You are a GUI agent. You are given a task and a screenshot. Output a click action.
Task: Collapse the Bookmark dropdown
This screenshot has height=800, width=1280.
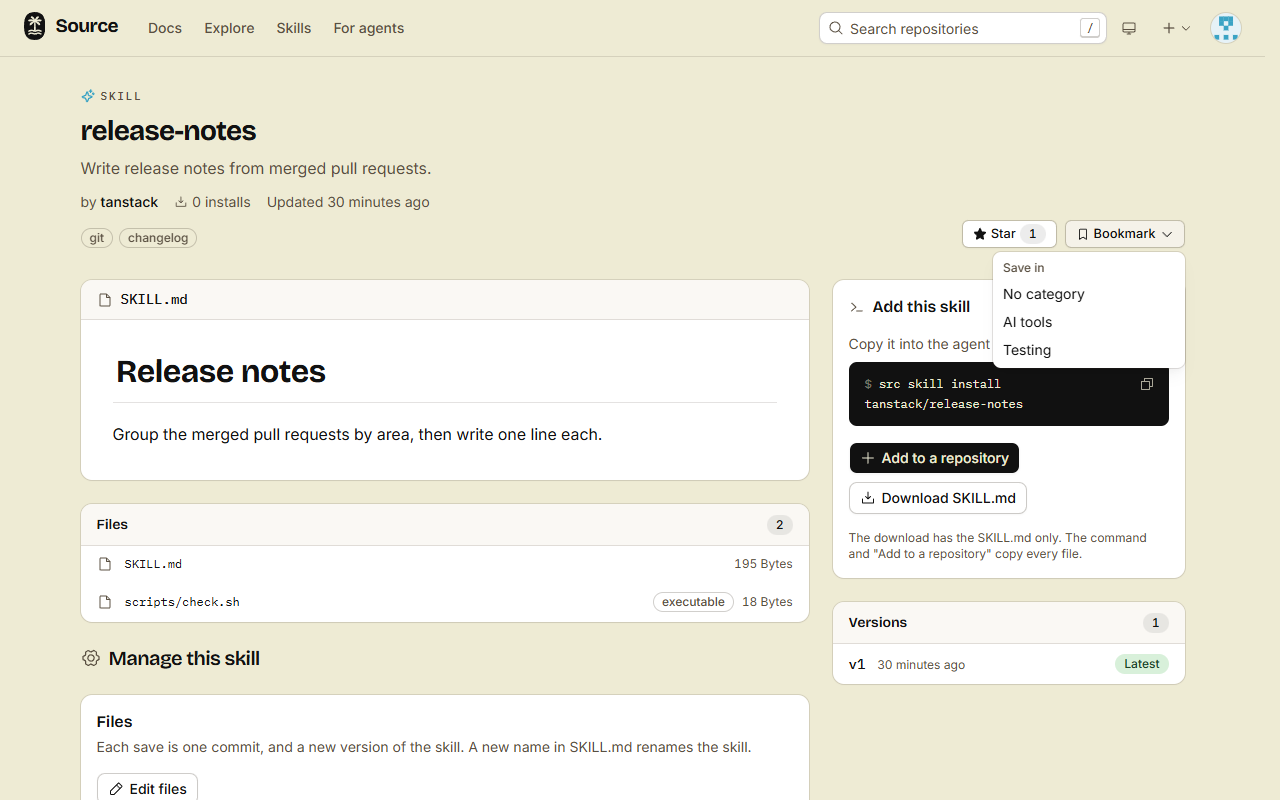1125,234
